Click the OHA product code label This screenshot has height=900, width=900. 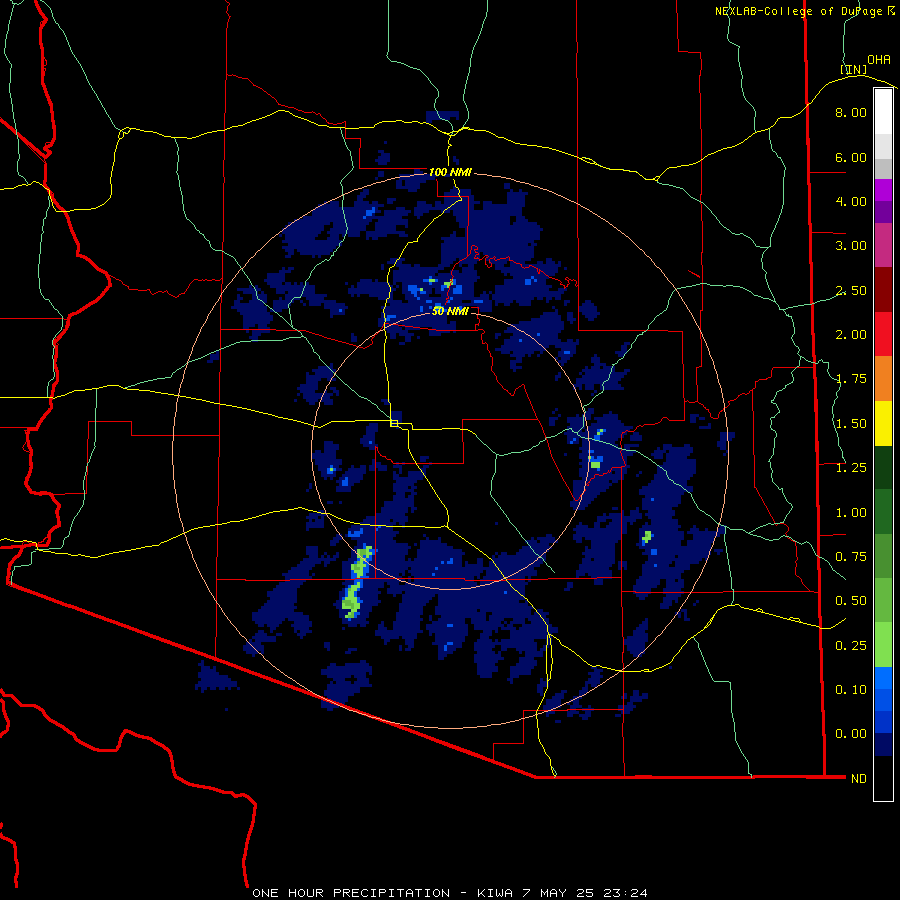pyautogui.click(x=879, y=60)
